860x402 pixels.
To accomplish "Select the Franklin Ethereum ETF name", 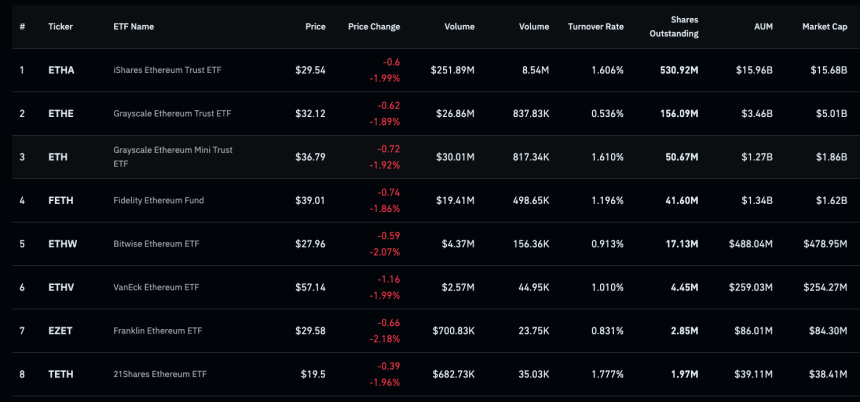I will 156,331.
